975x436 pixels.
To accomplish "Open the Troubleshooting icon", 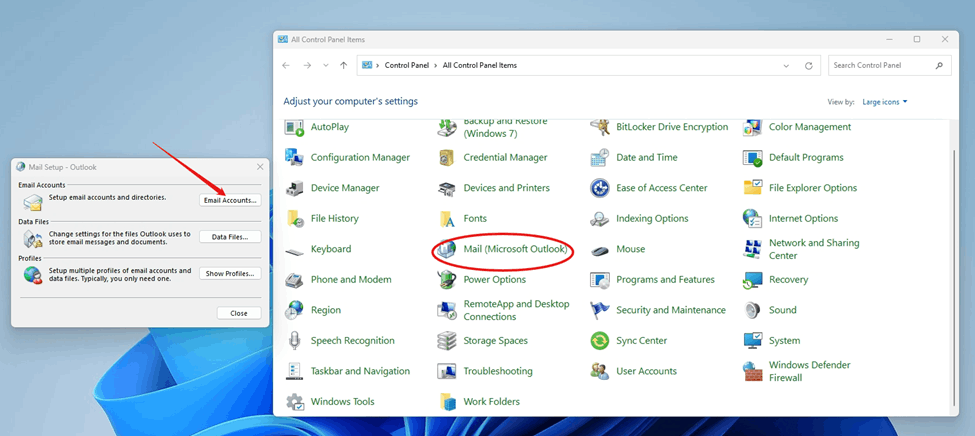I will (x=447, y=371).
